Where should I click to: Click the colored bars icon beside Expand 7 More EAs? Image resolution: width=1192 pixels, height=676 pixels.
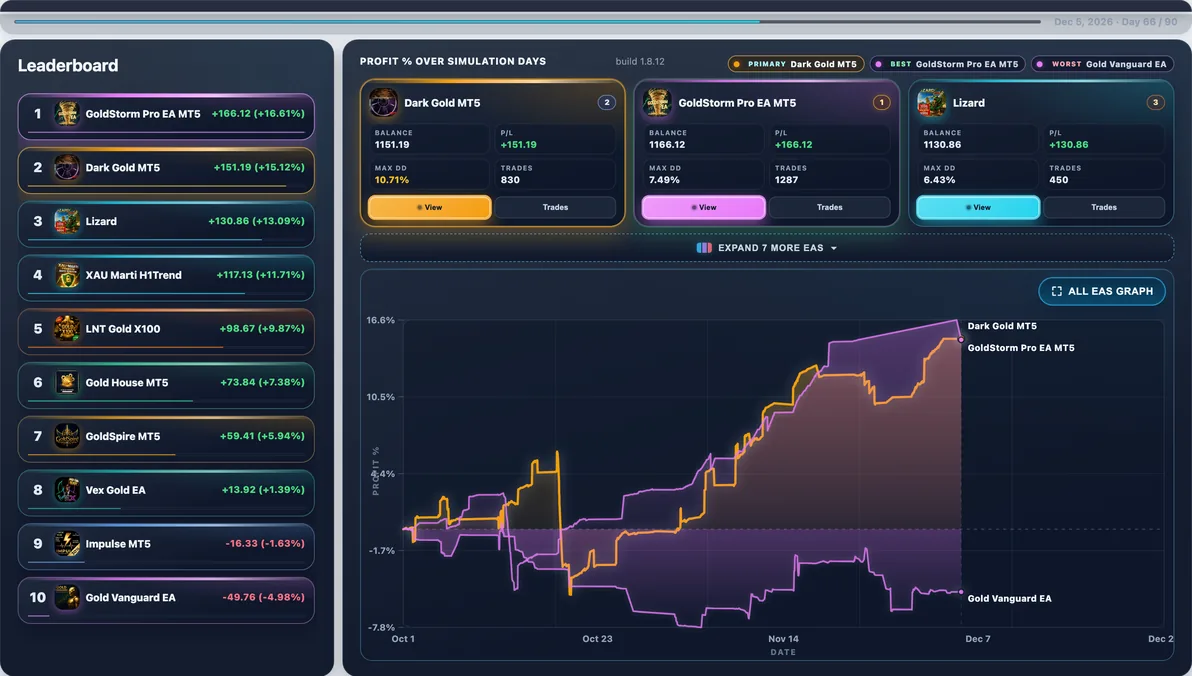point(704,248)
